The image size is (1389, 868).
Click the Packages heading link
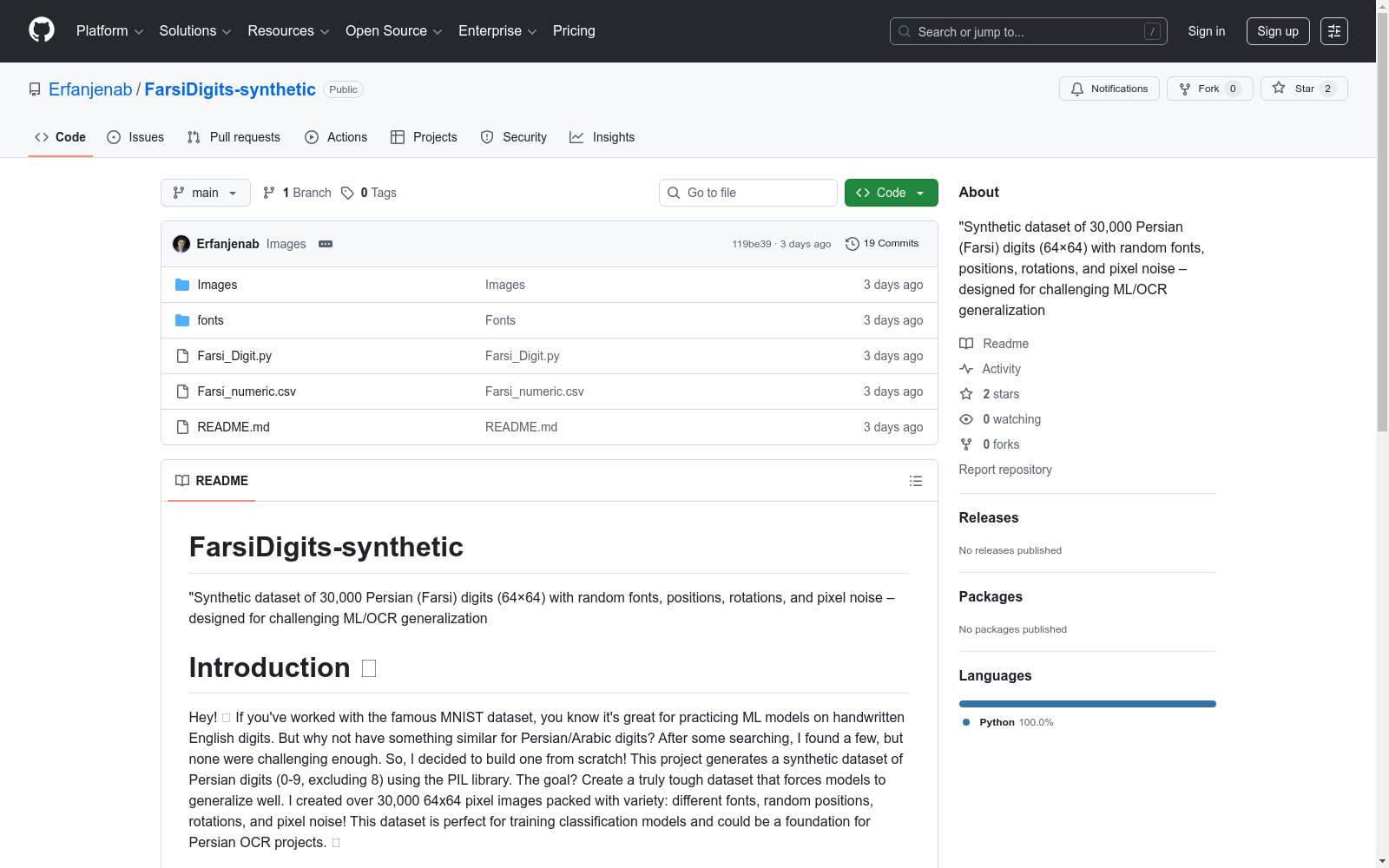click(x=991, y=596)
